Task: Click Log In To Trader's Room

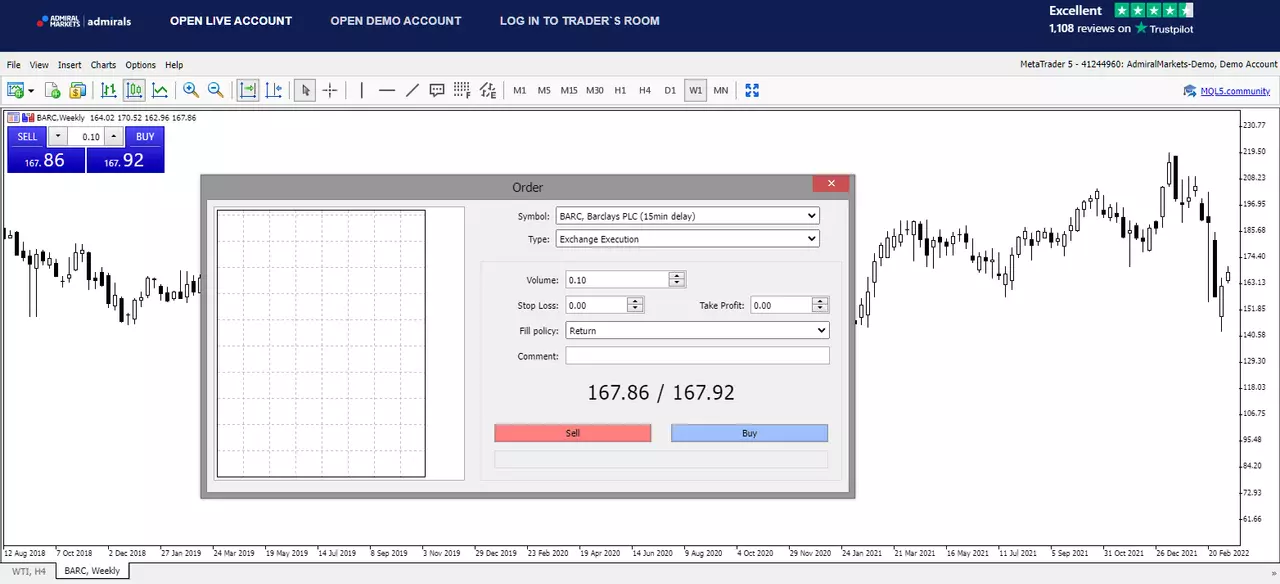Action: (x=580, y=21)
